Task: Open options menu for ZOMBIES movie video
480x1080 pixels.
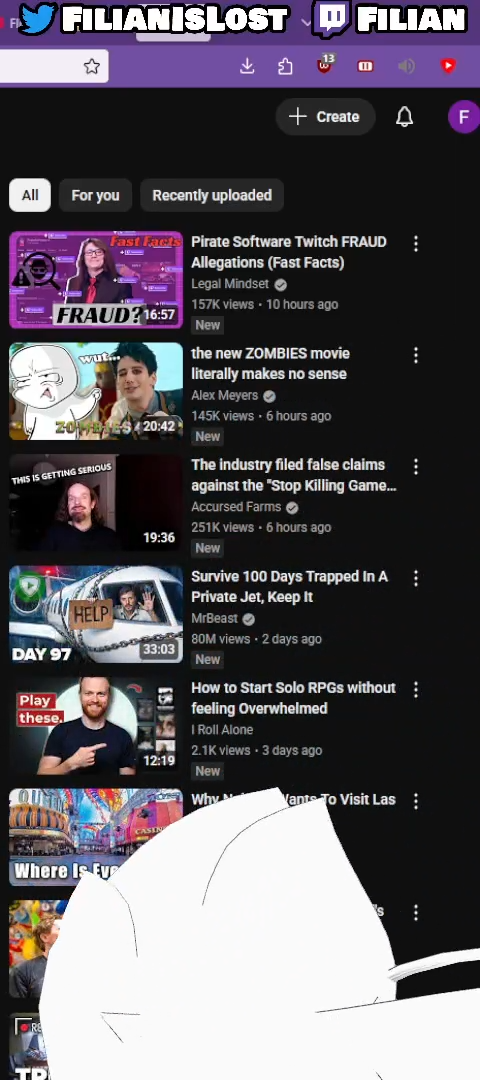Action: tap(415, 355)
